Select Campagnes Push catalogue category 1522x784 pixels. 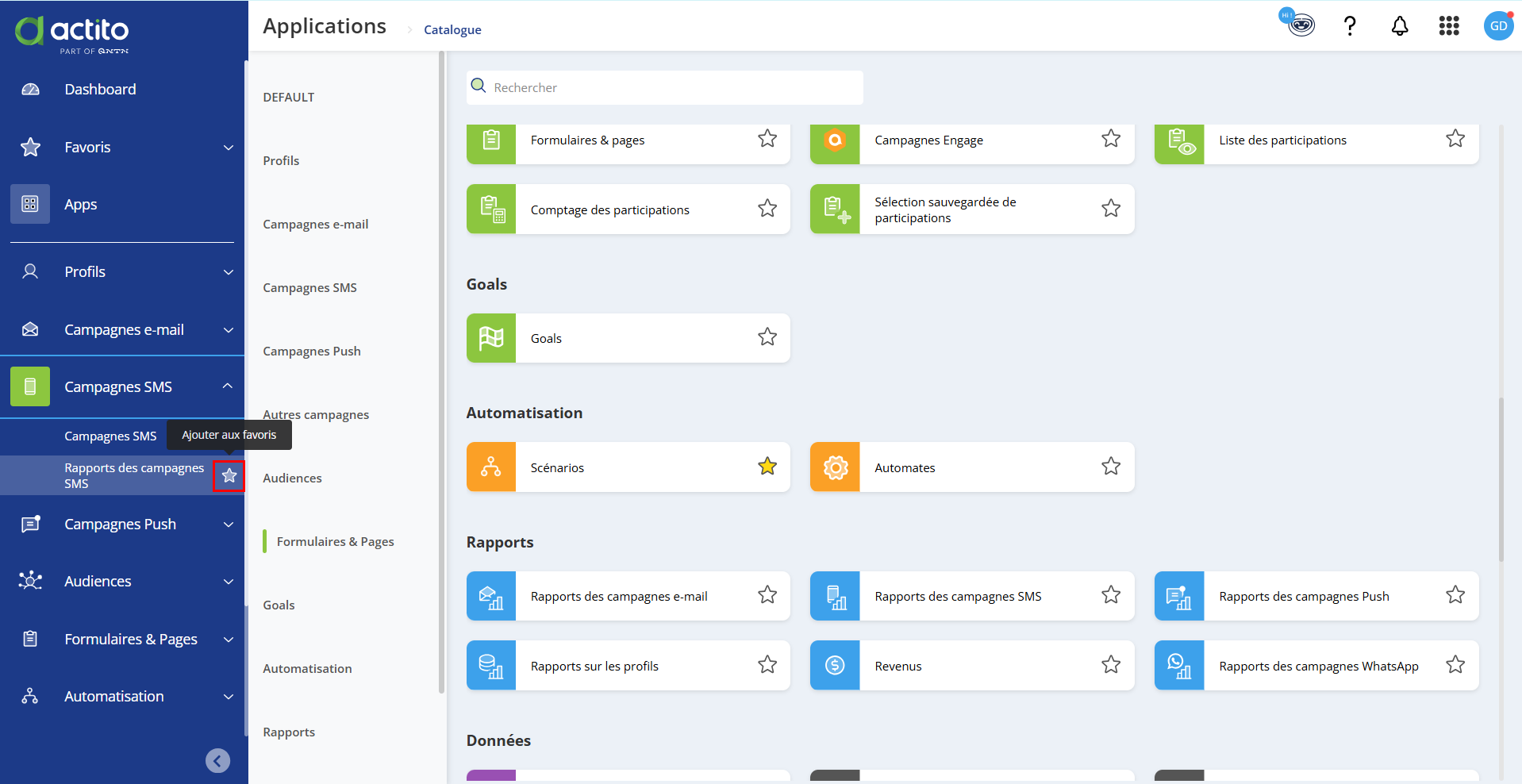click(312, 351)
